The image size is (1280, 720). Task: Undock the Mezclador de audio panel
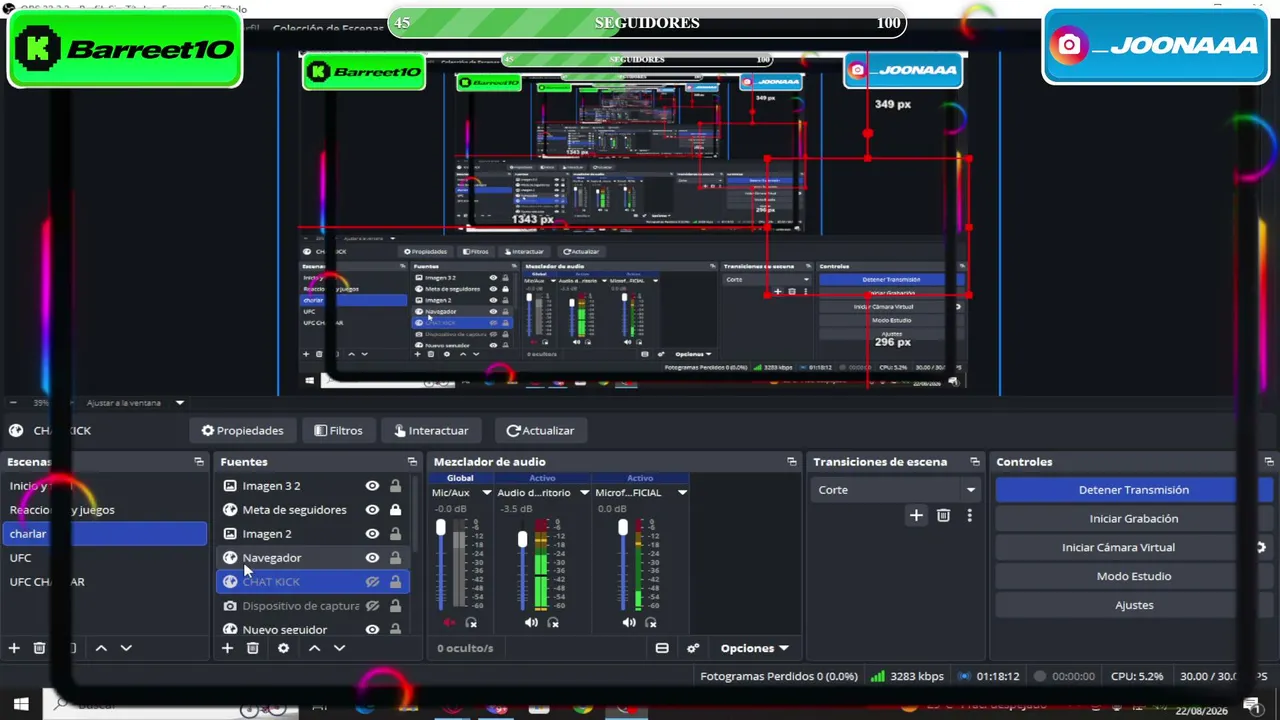792,462
